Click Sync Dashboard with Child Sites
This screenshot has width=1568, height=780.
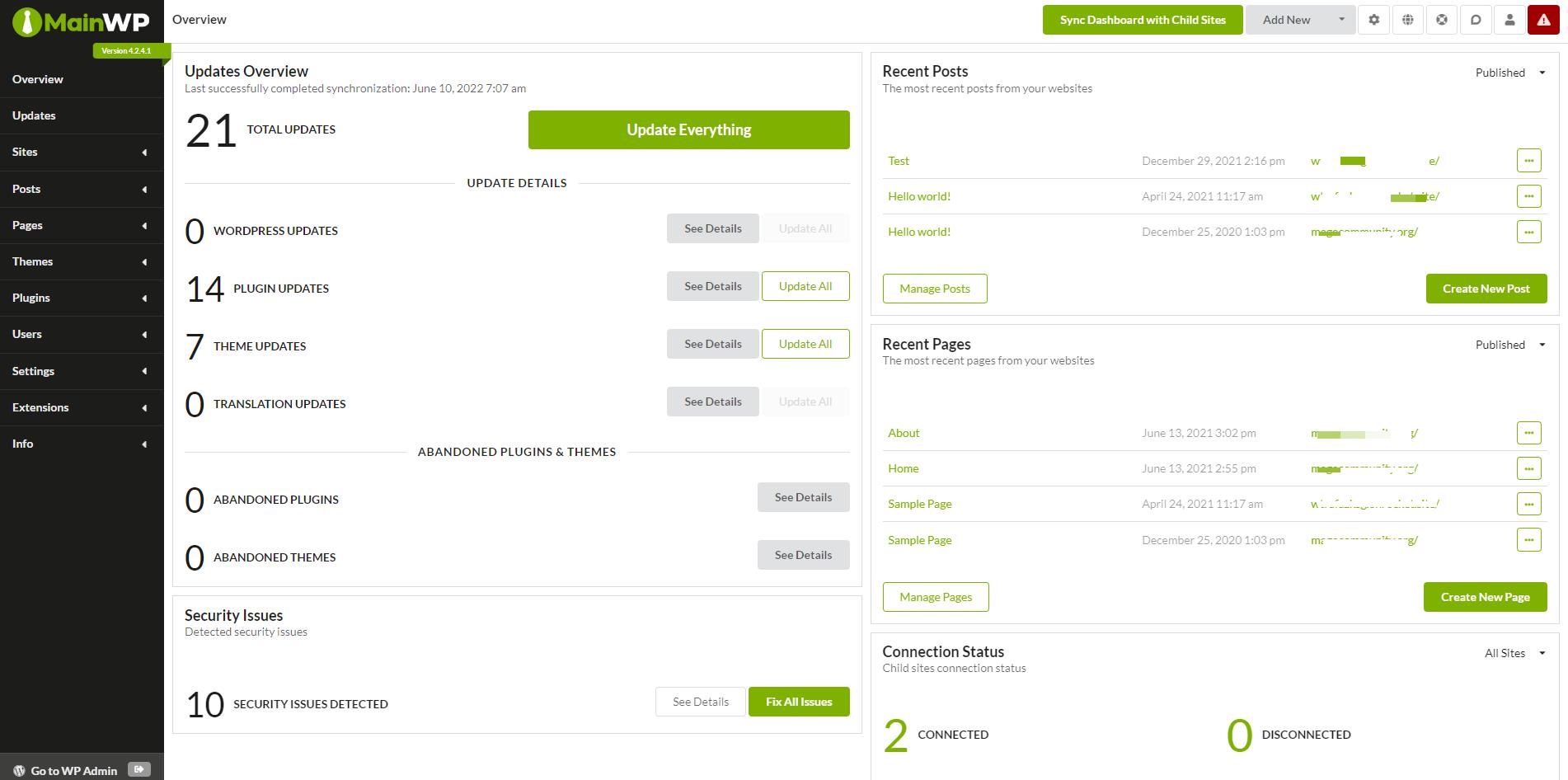coord(1143,20)
